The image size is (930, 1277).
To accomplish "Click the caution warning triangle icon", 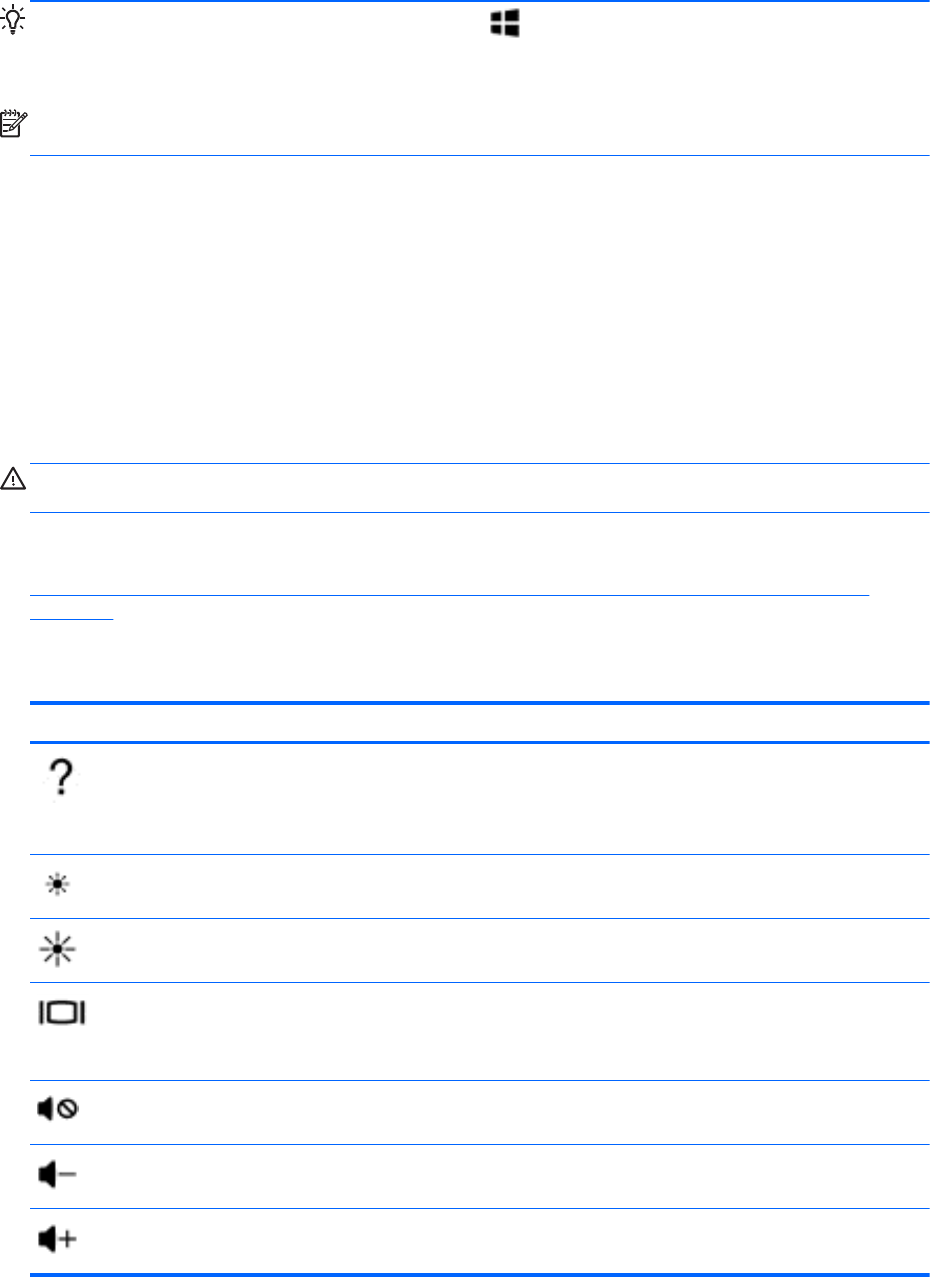I will [x=15, y=480].
